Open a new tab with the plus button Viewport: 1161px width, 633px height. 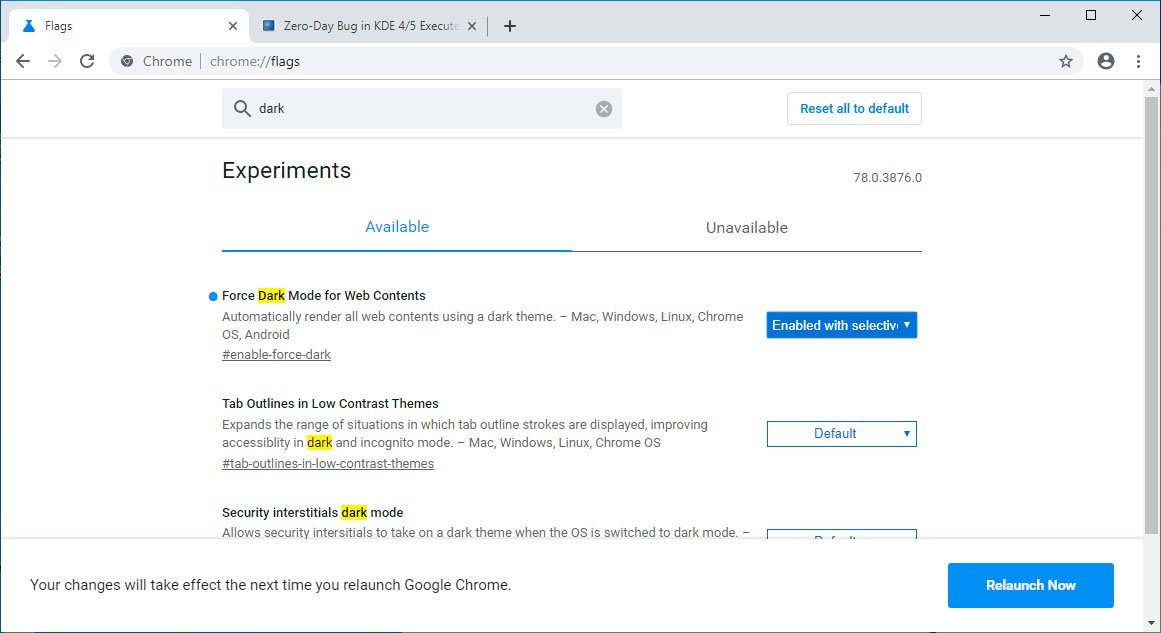[x=510, y=26]
